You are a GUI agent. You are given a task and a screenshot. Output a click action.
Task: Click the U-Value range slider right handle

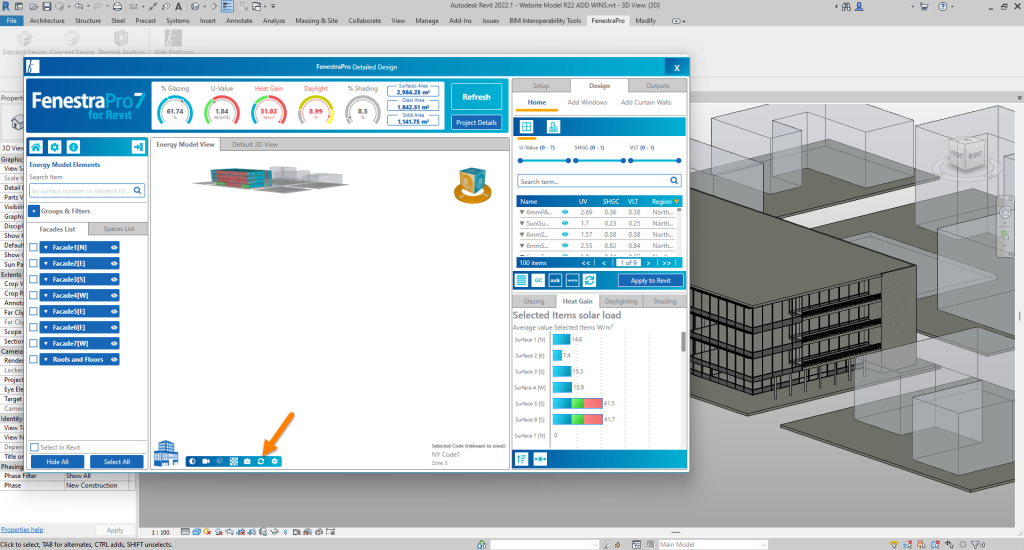coord(568,160)
